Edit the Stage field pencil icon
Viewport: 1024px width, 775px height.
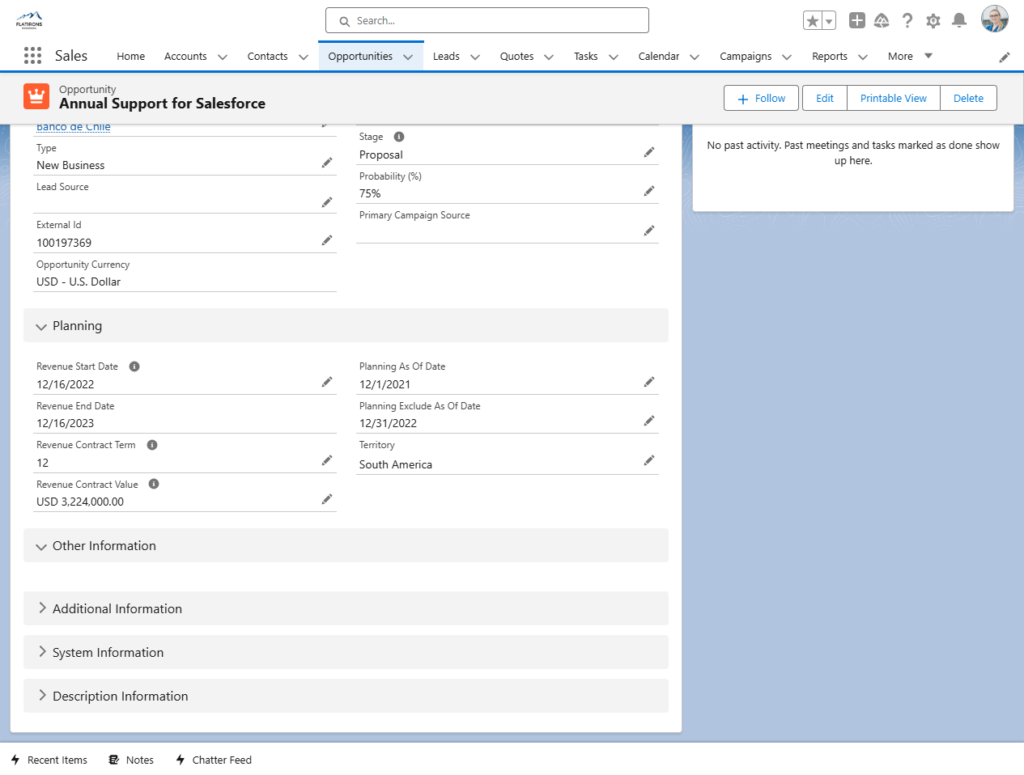[x=648, y=152]
